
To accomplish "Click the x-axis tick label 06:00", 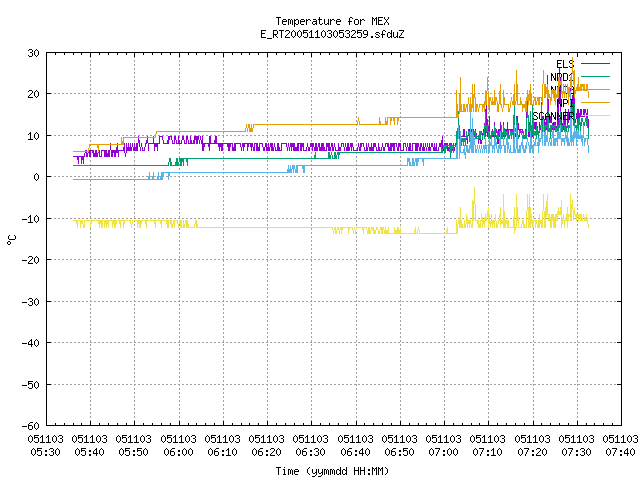I will coord(178,452).
